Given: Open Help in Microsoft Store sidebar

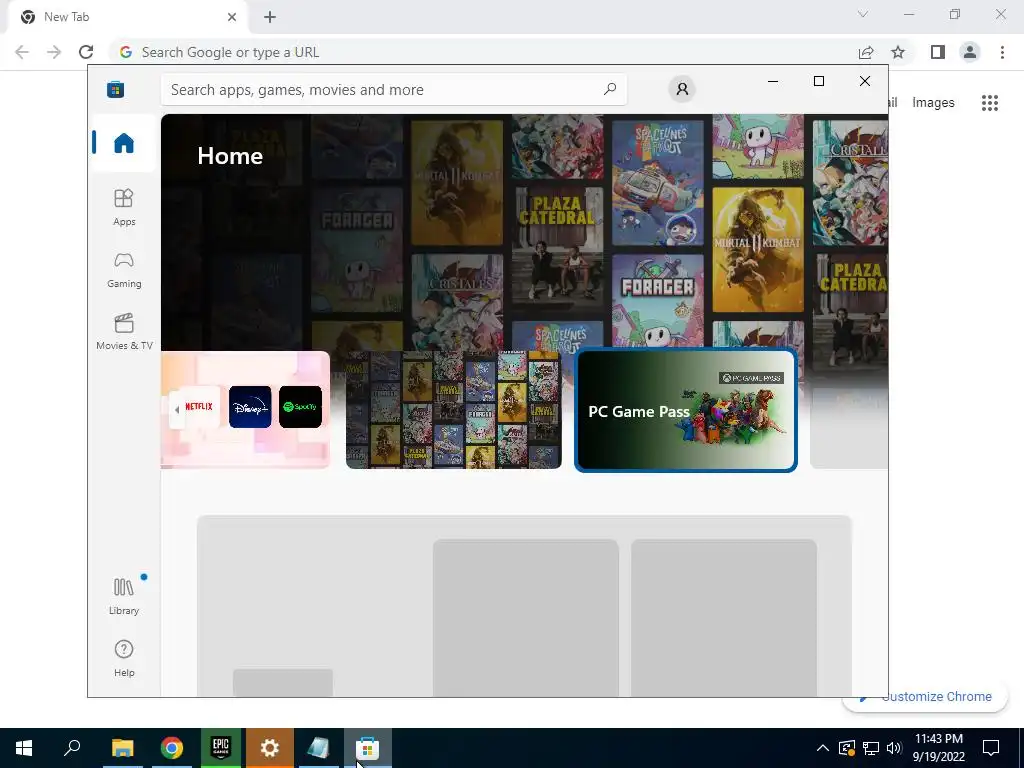Looking at the screenshot, I should (x=123, y=658).
